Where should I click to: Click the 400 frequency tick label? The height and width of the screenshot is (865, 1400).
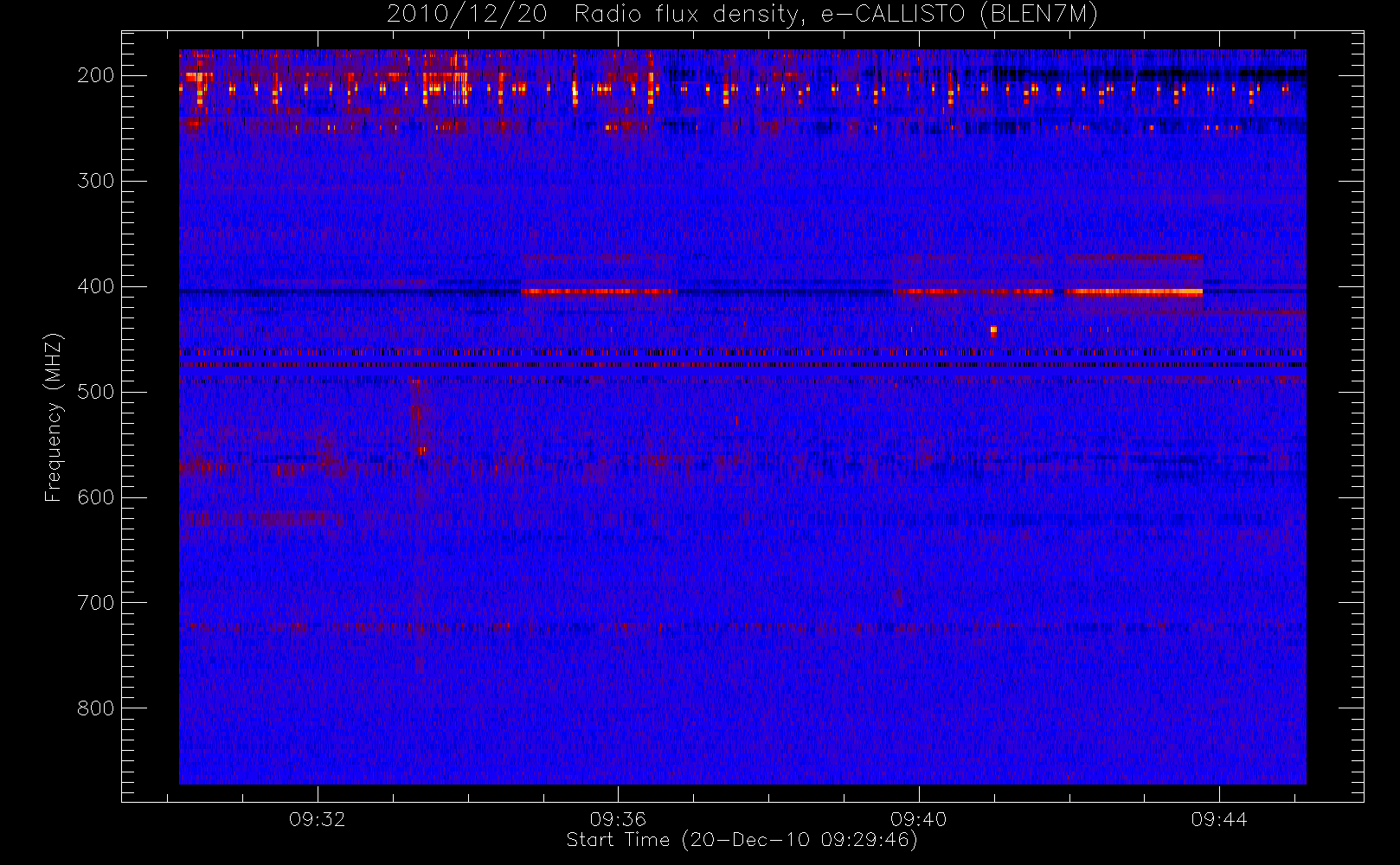click(x=96, y=286)
